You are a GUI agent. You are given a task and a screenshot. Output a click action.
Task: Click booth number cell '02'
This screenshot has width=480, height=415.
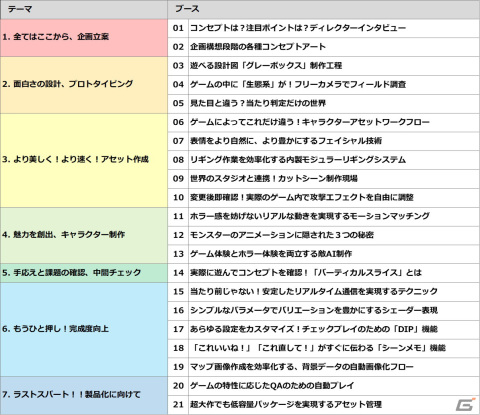click(x=178, y=47)
